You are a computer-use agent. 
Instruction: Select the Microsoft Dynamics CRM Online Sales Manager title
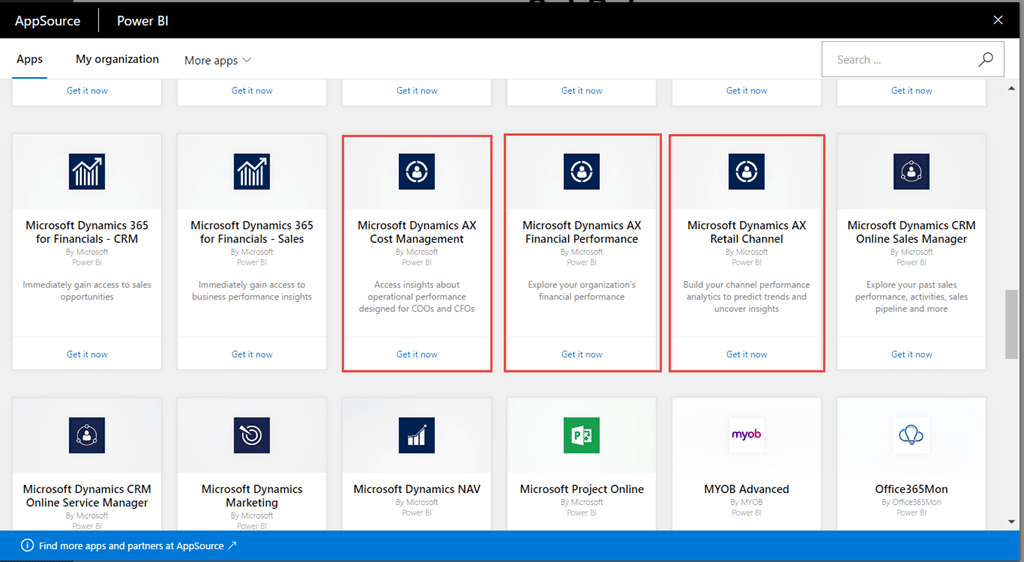[911, 232]
